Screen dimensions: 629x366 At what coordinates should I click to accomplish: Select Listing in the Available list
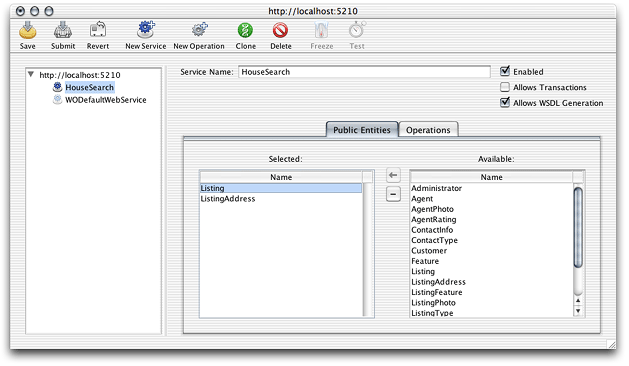(x=492, y=272)
